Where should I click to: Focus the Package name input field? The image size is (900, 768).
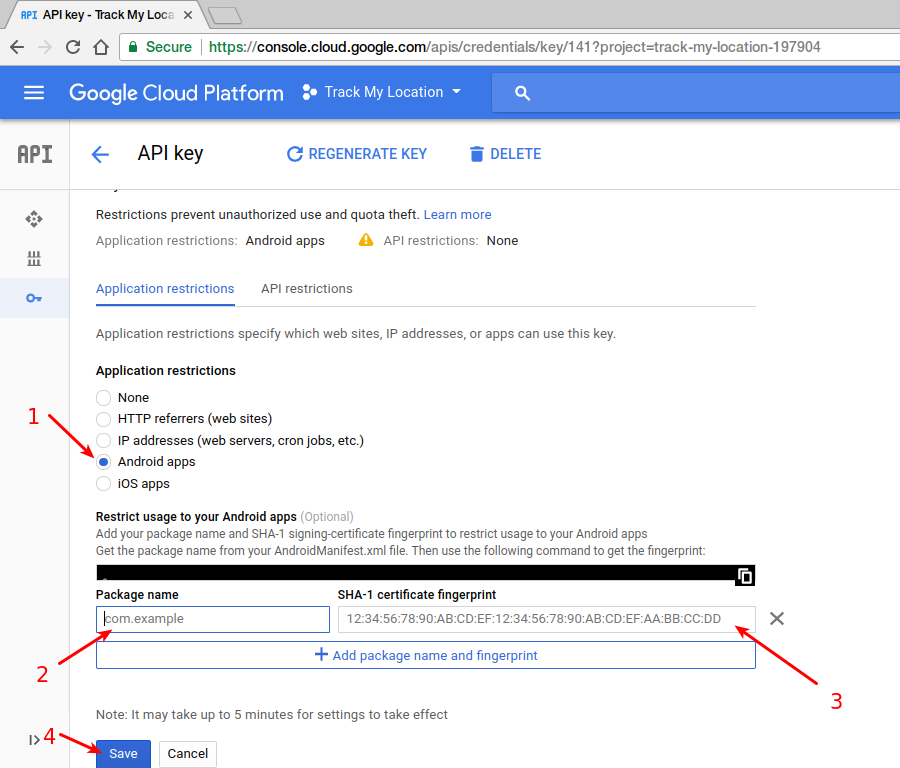click(213, 619)
